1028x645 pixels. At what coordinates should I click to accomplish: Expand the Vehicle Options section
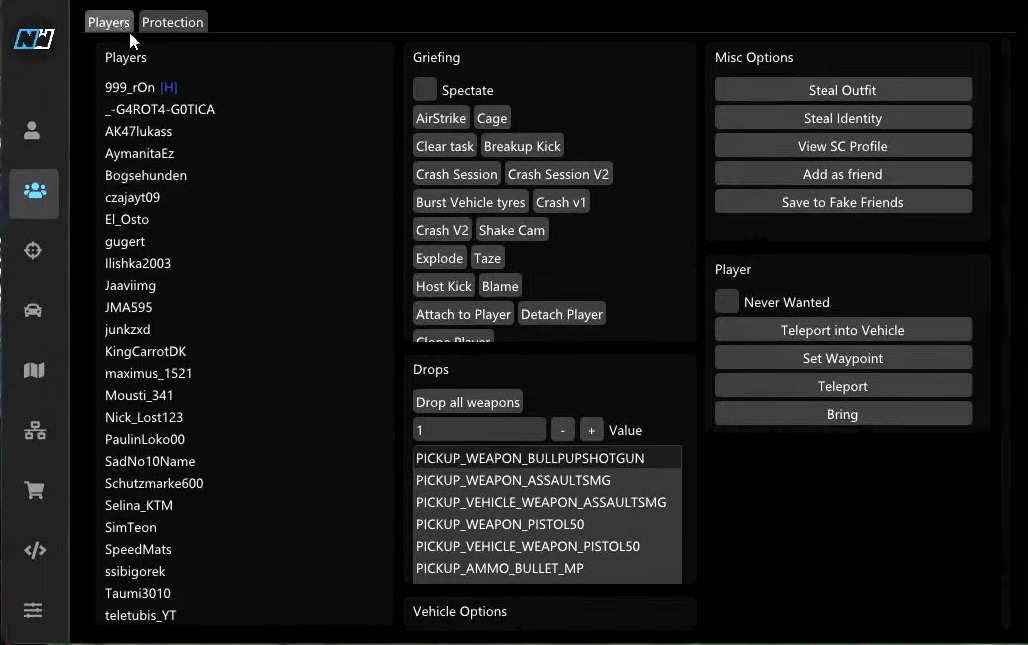(460, 612)
